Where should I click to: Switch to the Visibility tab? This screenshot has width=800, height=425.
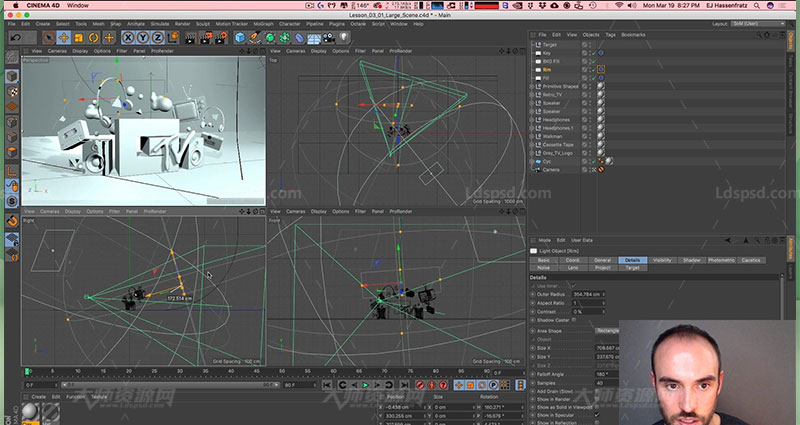coord(662,260)
